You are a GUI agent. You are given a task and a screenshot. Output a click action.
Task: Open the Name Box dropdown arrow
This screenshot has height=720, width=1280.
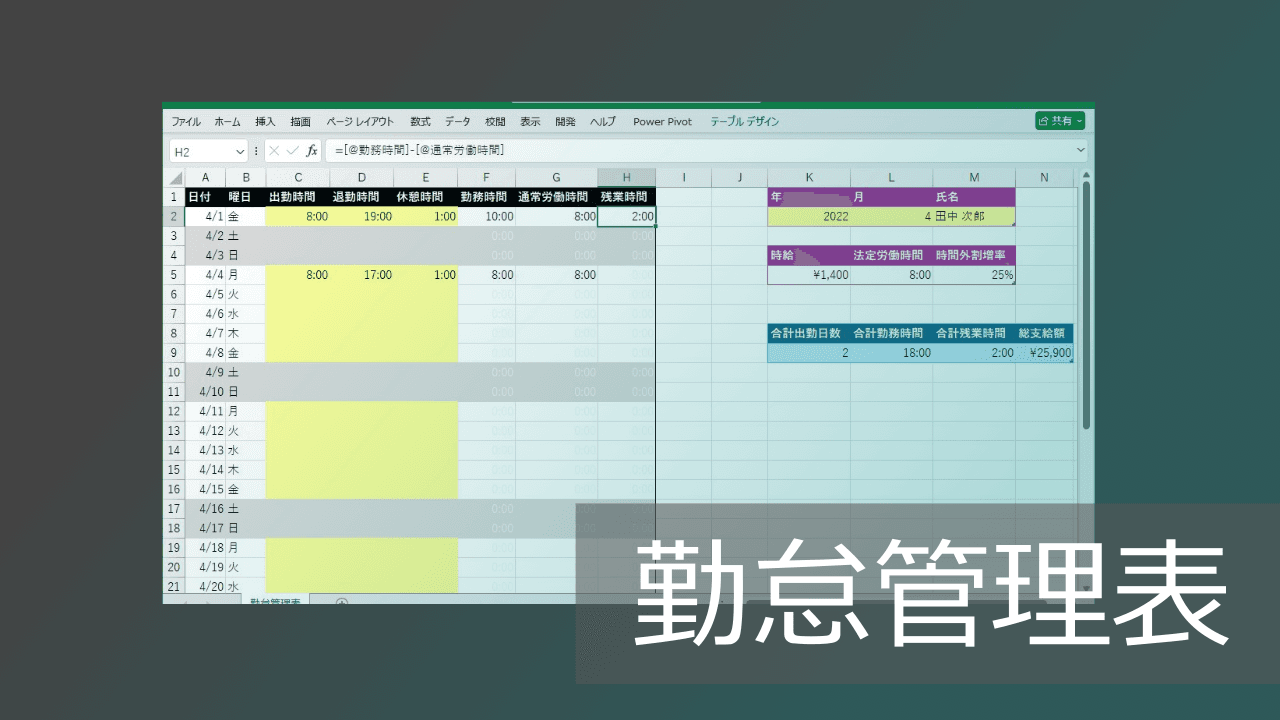point(240,151)
